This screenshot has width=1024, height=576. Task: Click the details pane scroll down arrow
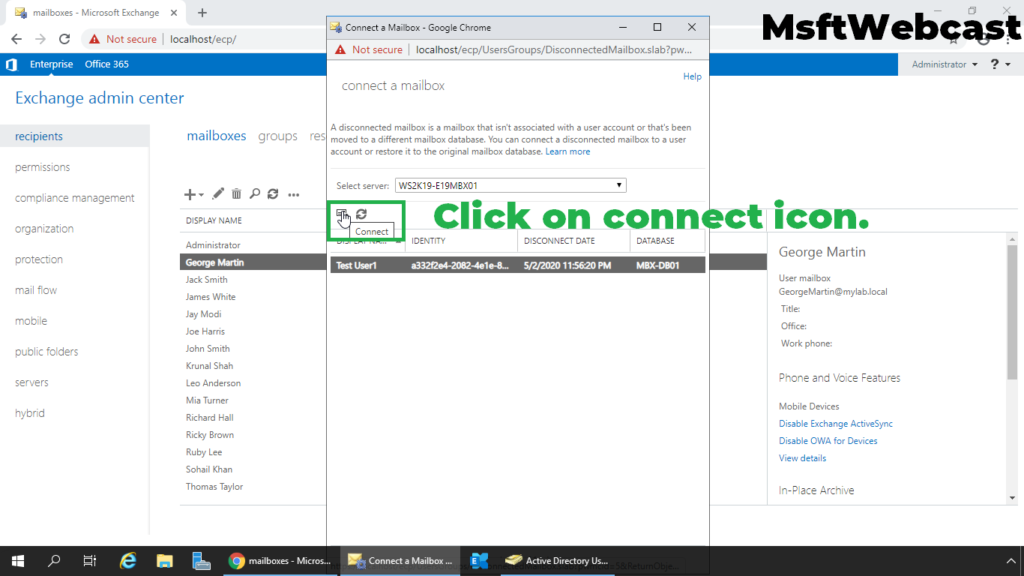1012,498
